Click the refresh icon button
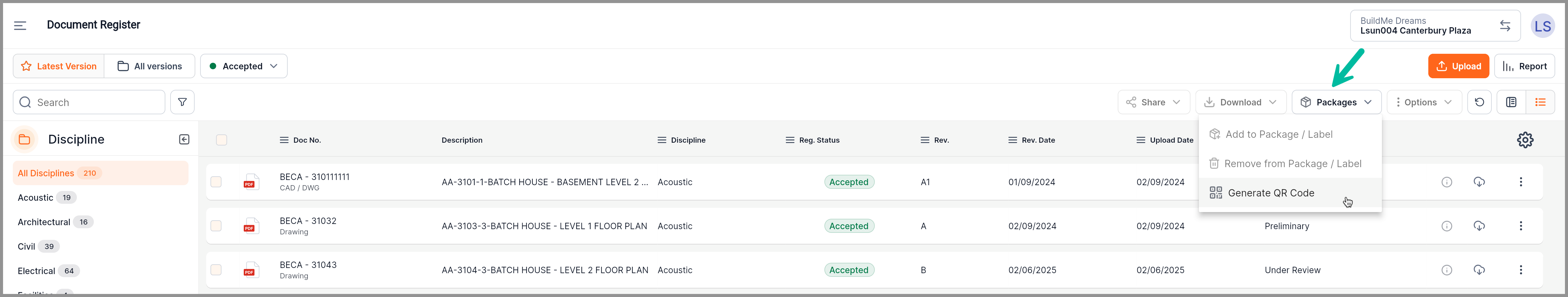The height and width of the screenshot is (297, 1568). 1479,102
